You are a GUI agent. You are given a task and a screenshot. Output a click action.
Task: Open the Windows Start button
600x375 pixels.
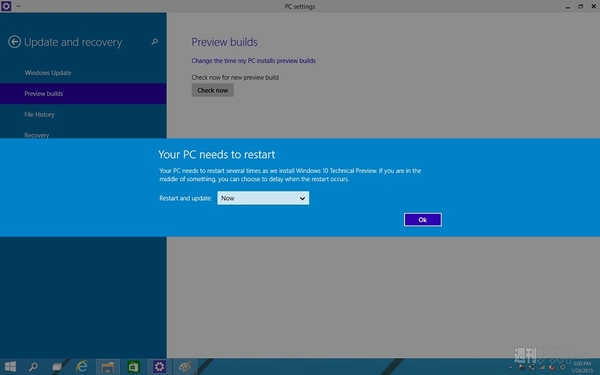coord(10,367)
